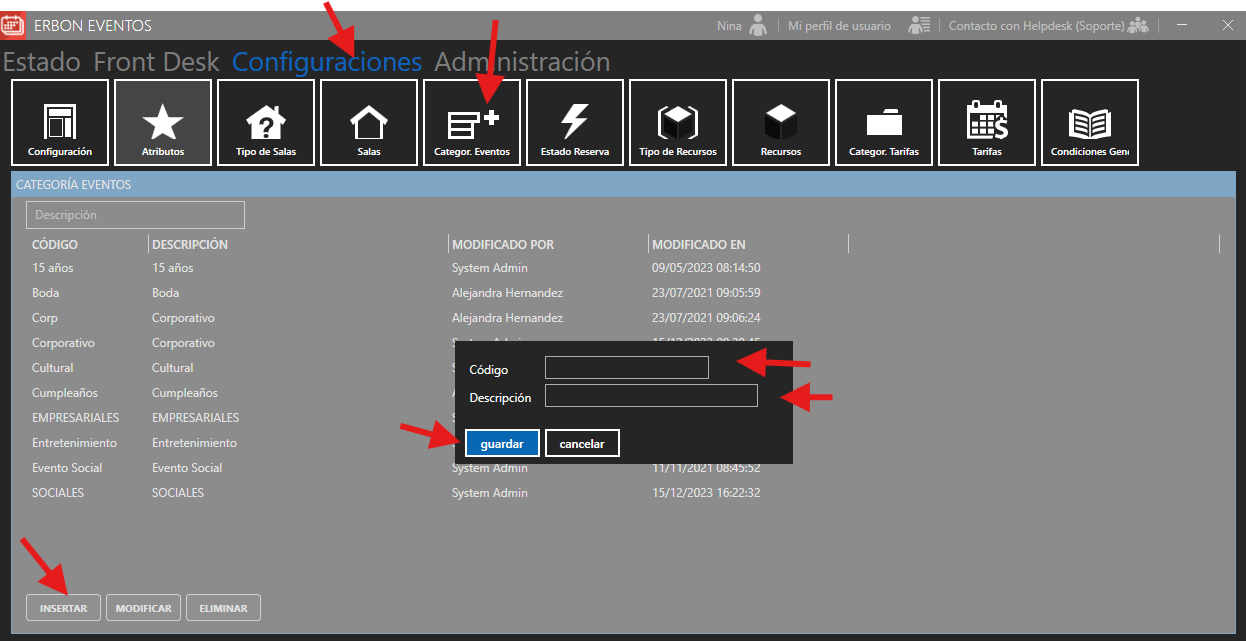Screen dimensions: 1246x641
Task: Select the Estado Reserva lightning icon
Action: 575,123
